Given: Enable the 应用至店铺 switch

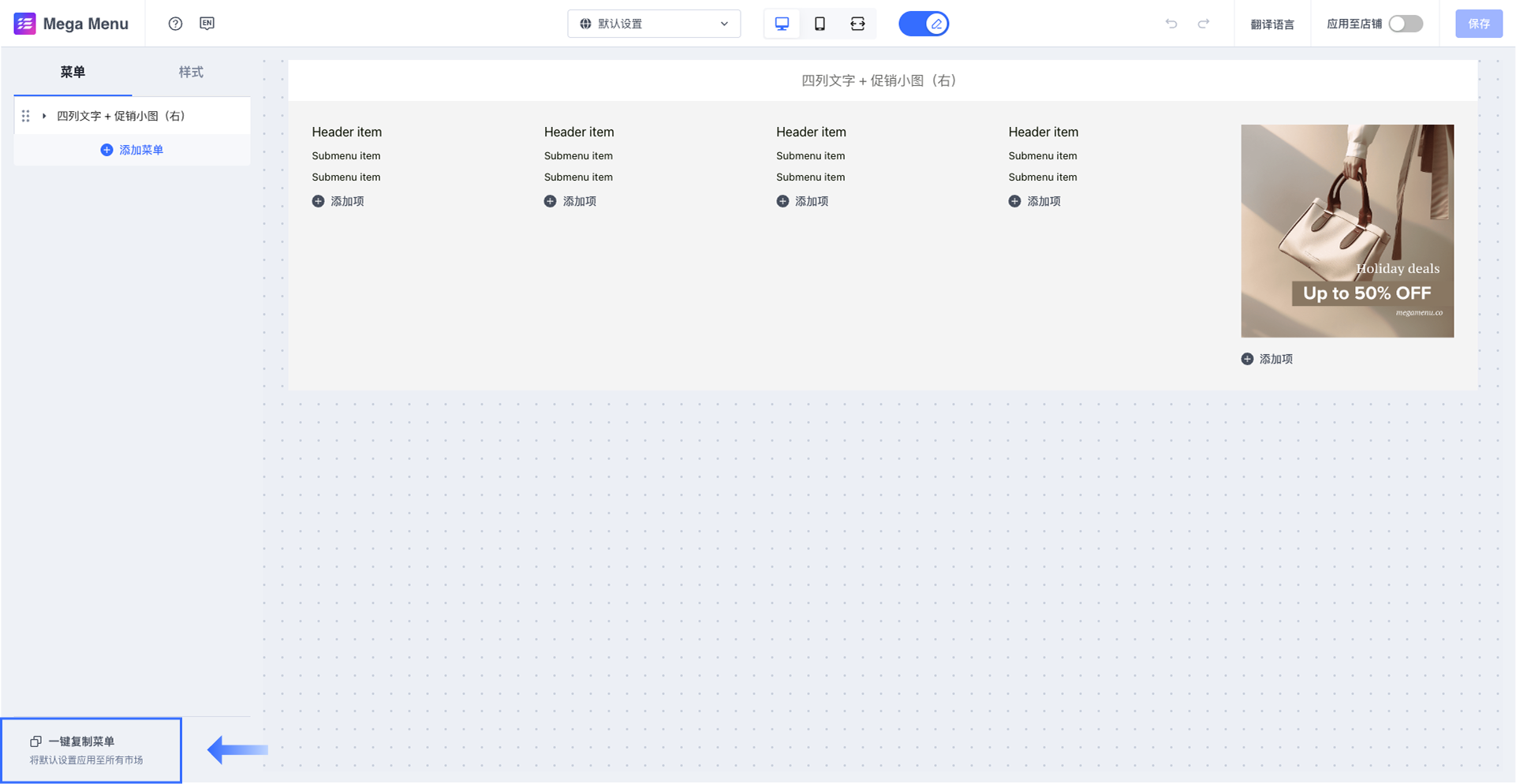Looking at the screenshot, I should coord(1406,24).
